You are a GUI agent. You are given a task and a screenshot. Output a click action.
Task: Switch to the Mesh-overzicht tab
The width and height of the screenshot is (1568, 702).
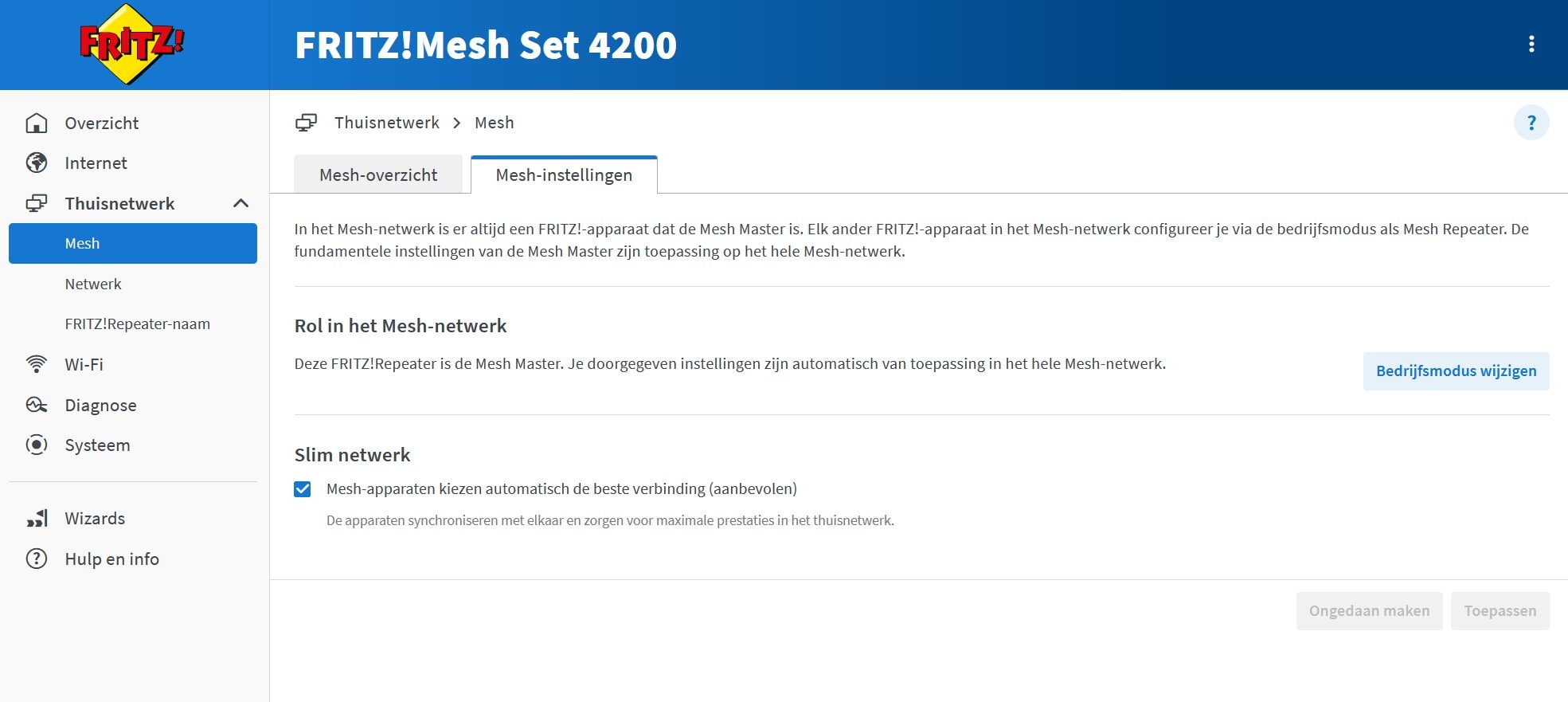pyautogui.click(x=378, y=175)
